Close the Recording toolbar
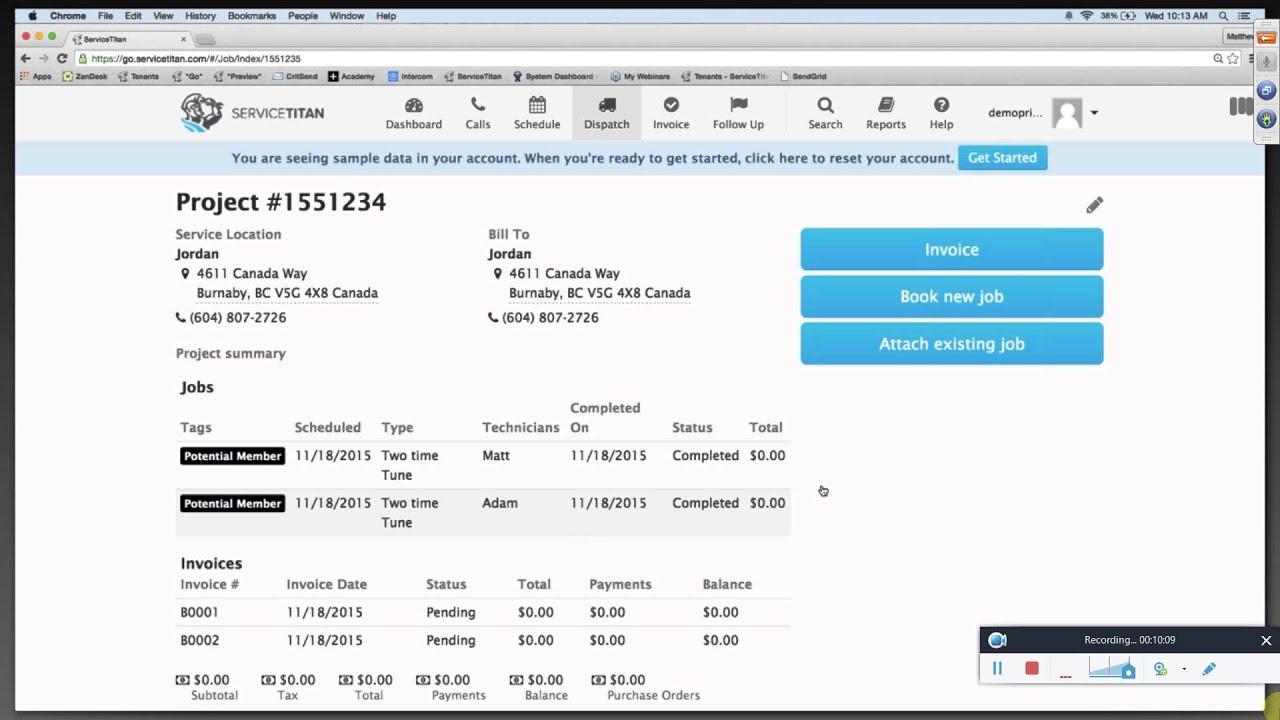 pyautogui.click(x=1266, y=640)
